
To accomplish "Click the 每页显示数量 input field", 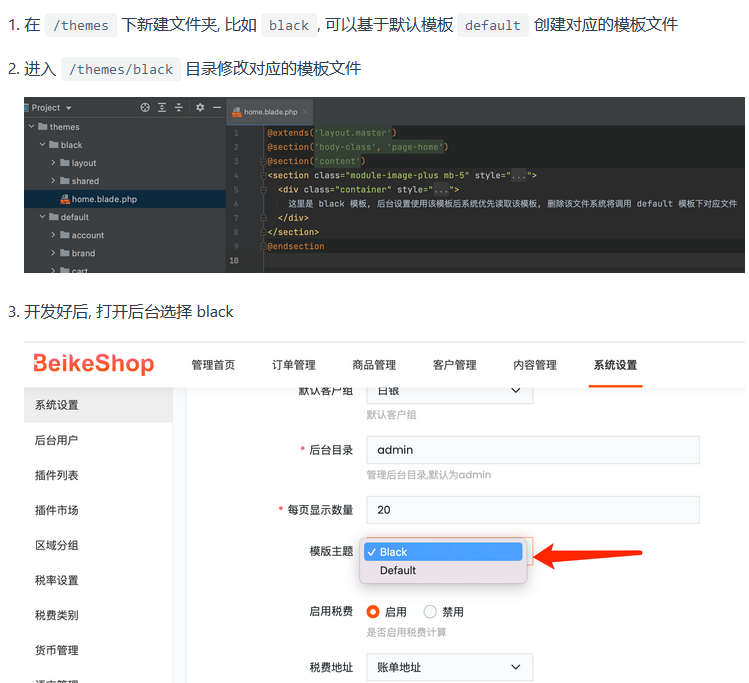I will [x=533, y=510].
